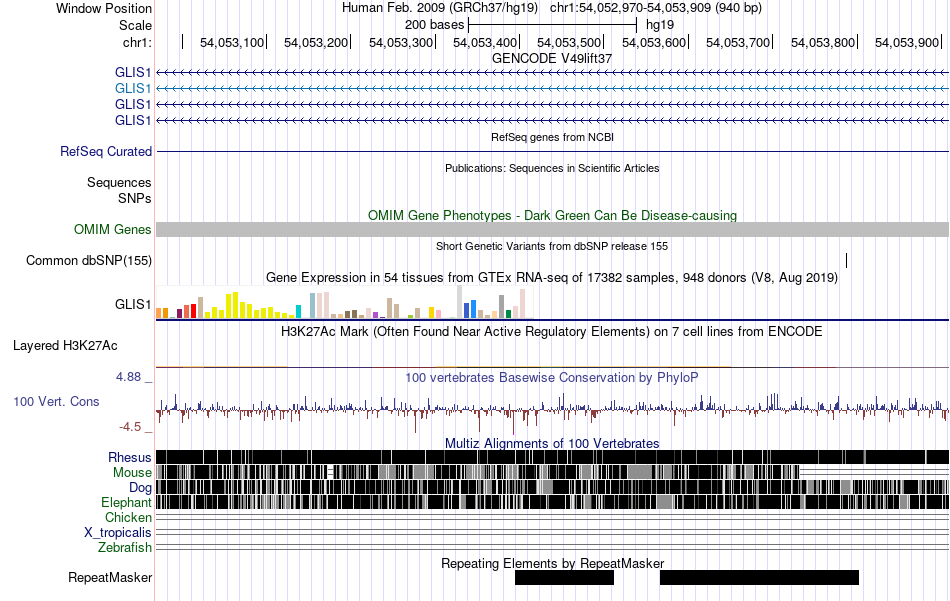Screen dimensions: 950x601
Task: Click the light blue GLIS1 transcript label
Action: (x=133, y=88)
